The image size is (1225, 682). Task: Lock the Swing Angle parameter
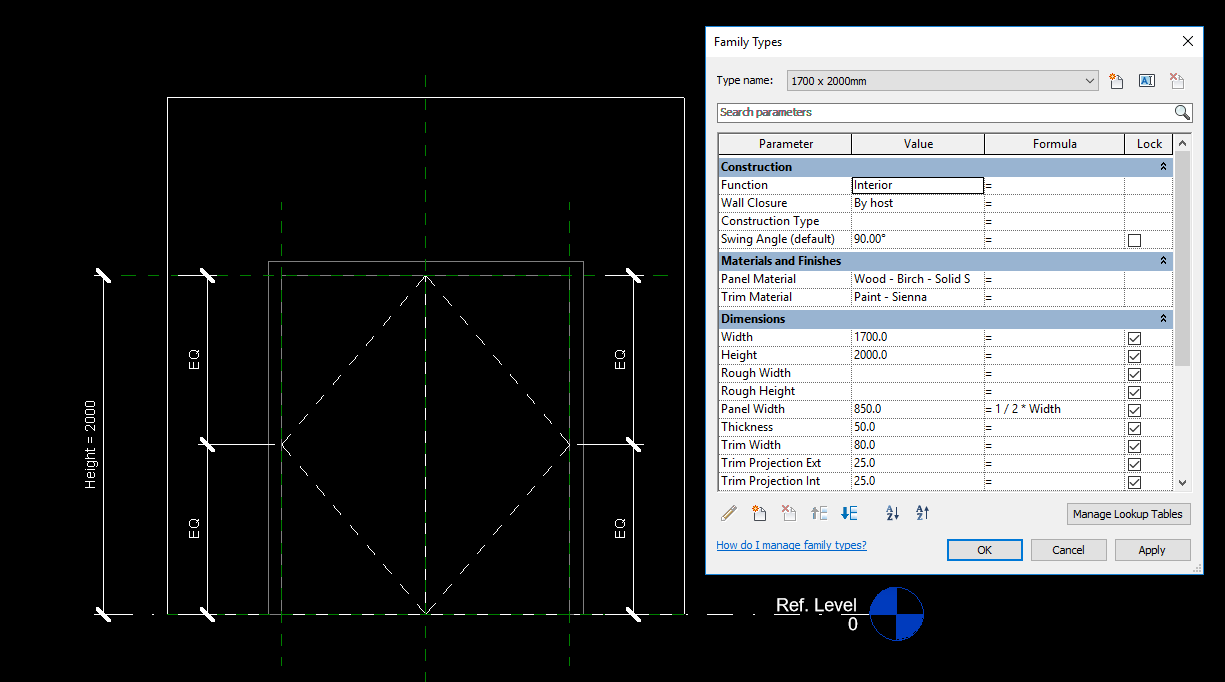tap(1133, 239)
